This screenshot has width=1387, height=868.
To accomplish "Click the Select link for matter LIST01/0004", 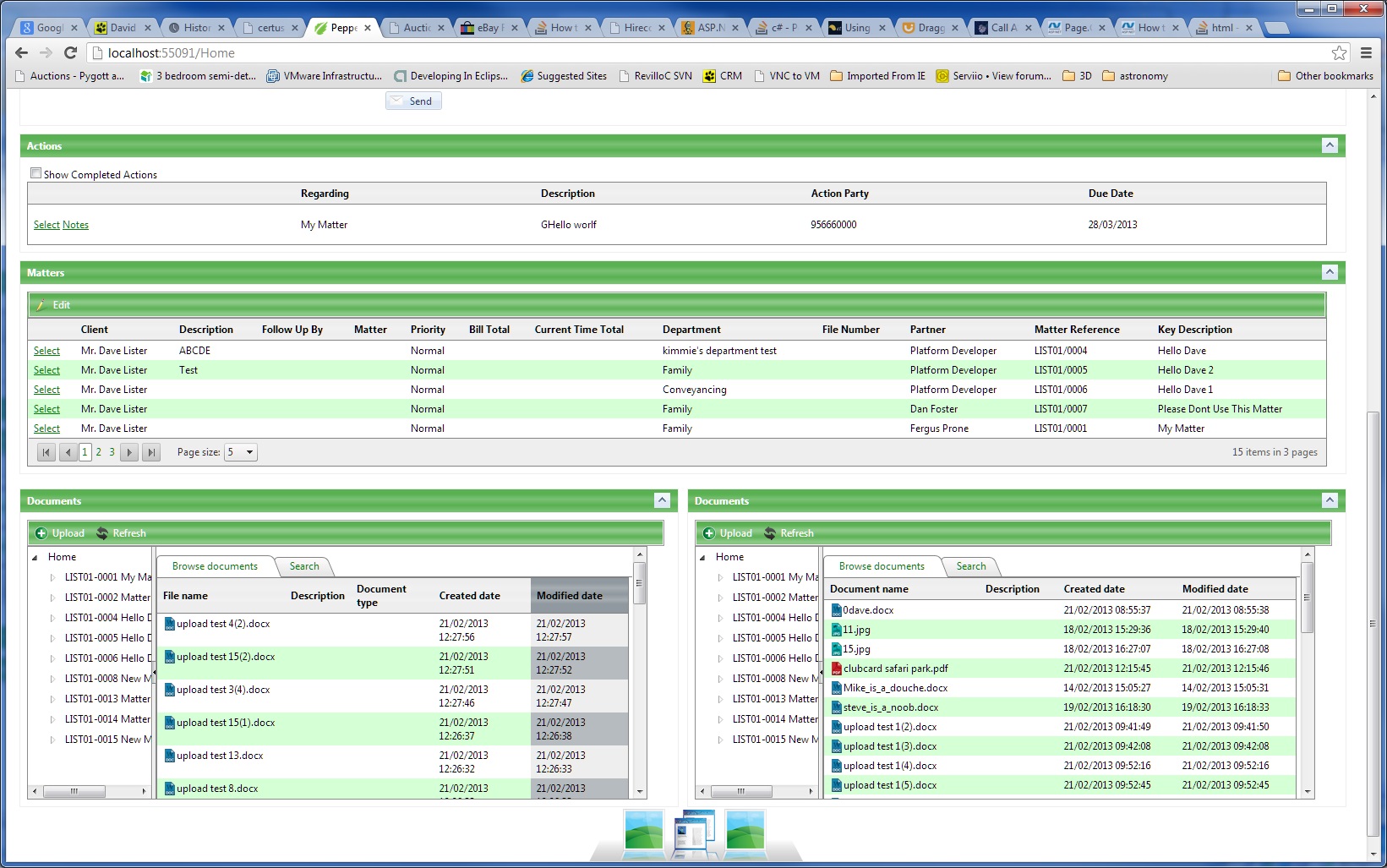I will 46,351.
